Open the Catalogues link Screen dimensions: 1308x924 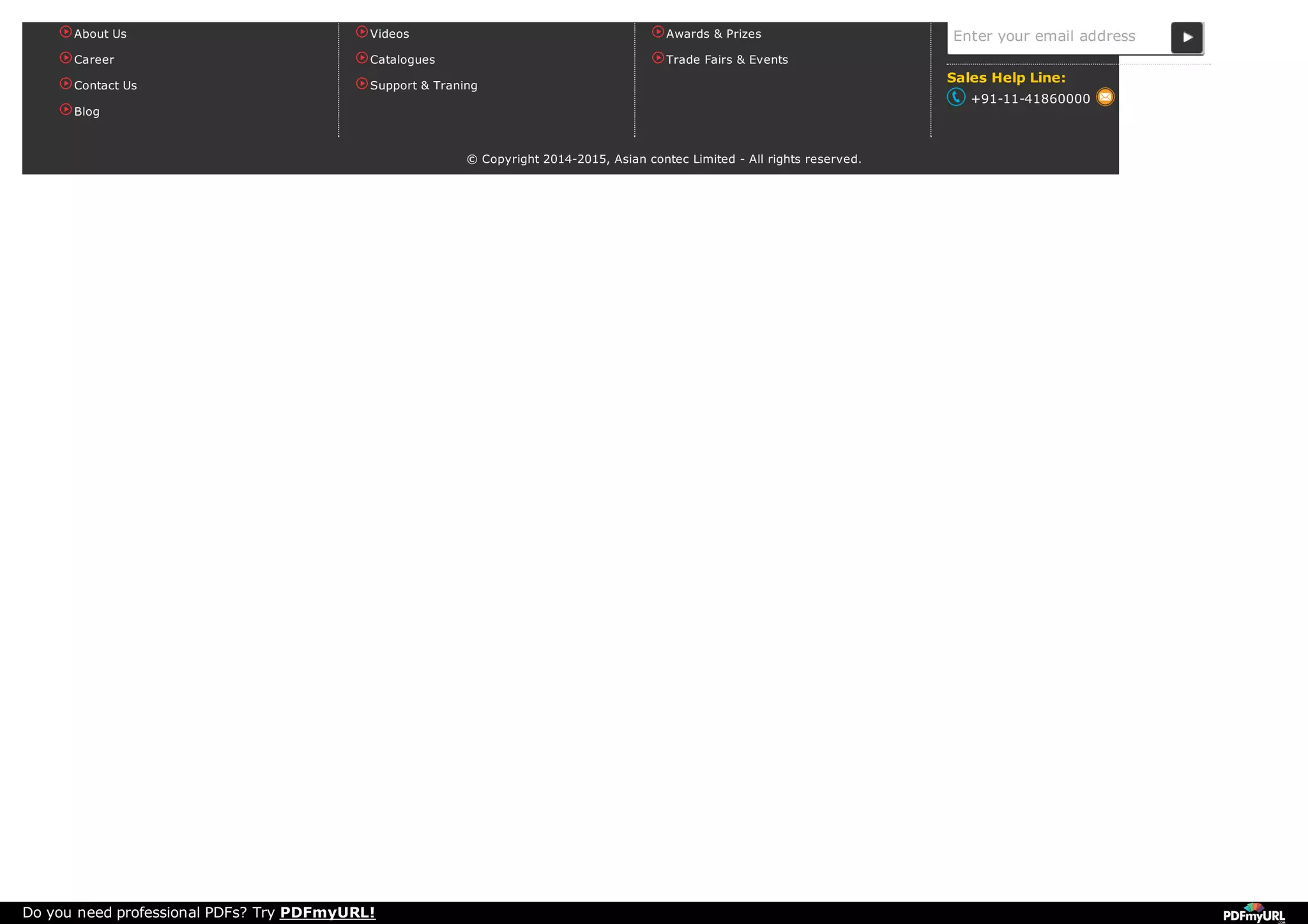click(x=402, y=60)
